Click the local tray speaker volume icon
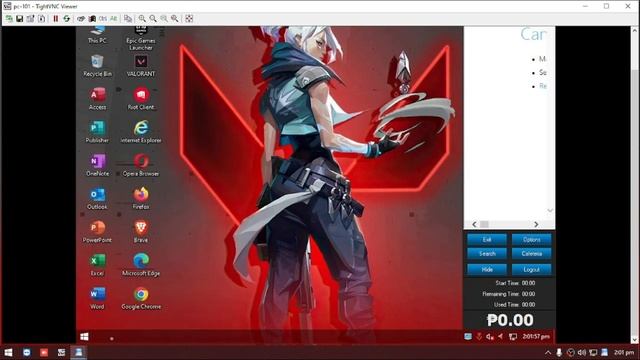The width and height of the screenshot is (640, 360). pos(582,352)
